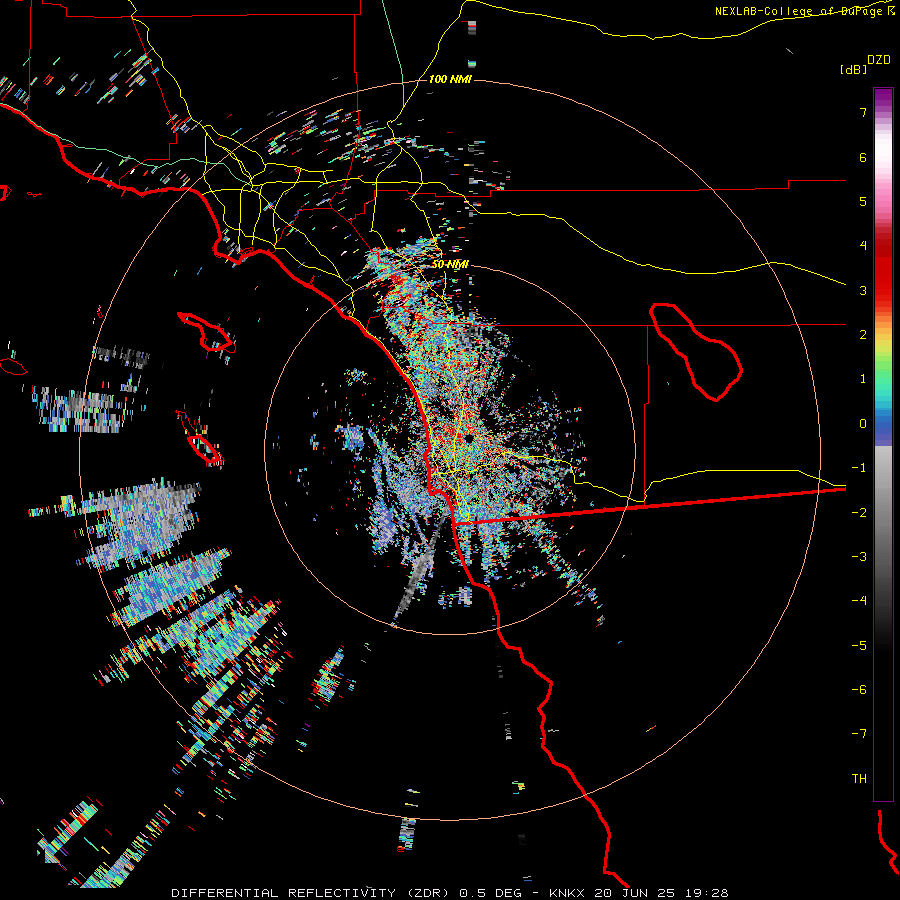The height and width of the screenshot is (900, 900).
Task: Click the "TH" legend label
Action: point(859,778)
